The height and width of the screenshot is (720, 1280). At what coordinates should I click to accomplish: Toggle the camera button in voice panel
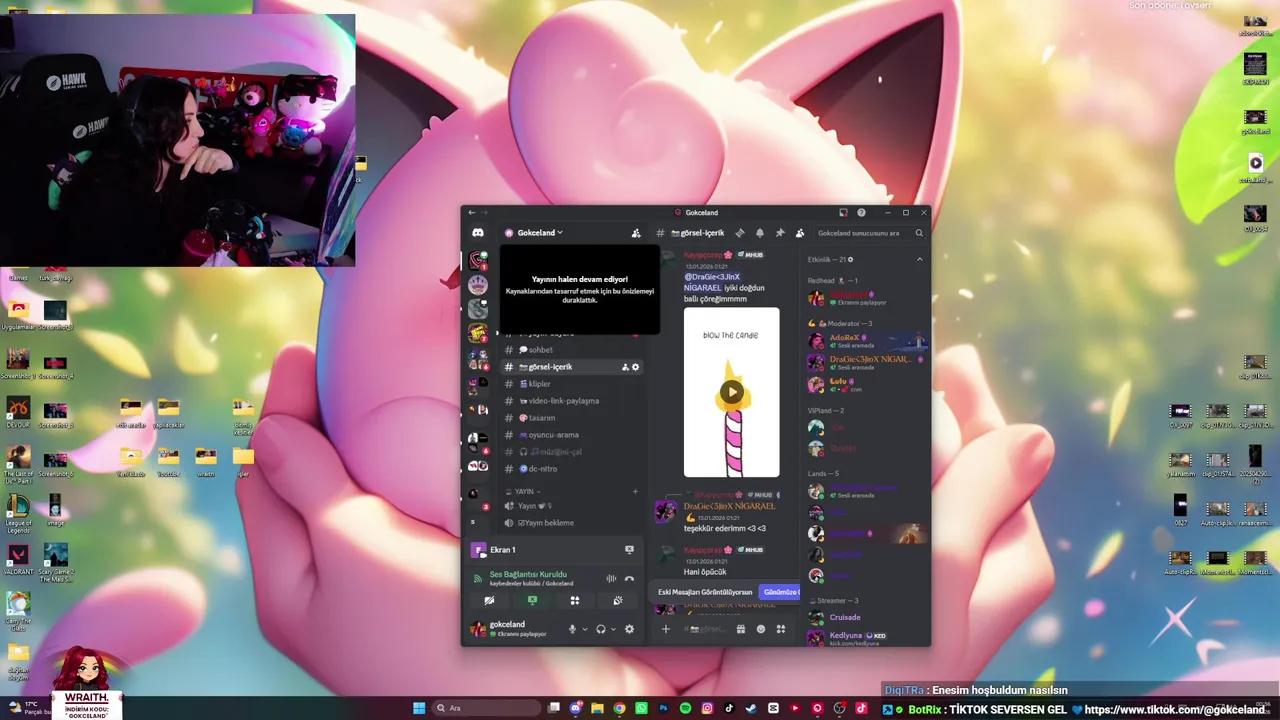(489, 600)
